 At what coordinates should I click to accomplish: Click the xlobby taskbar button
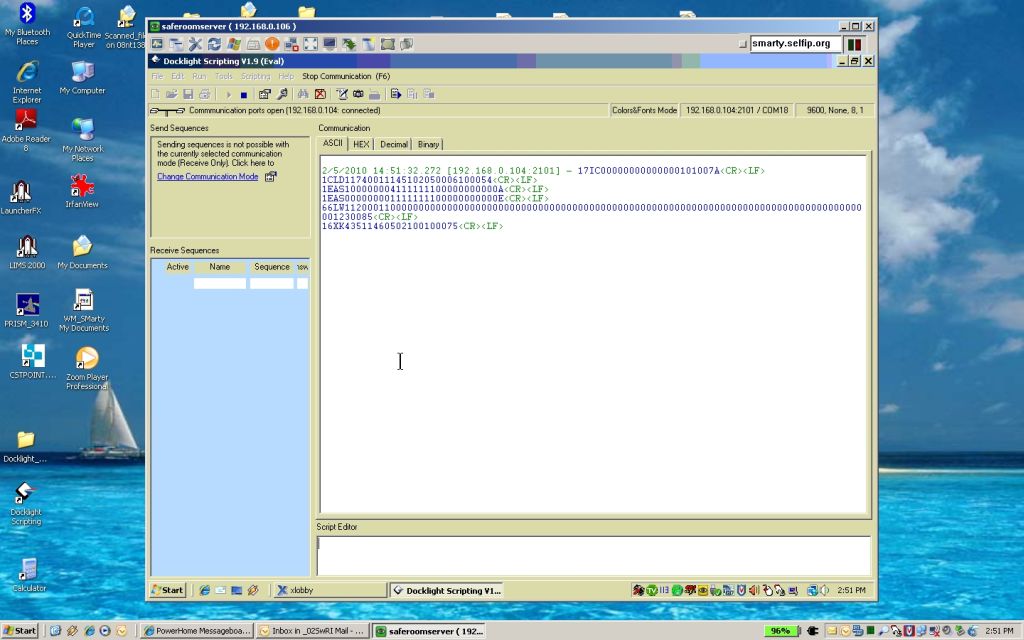[x=330, y=590]
